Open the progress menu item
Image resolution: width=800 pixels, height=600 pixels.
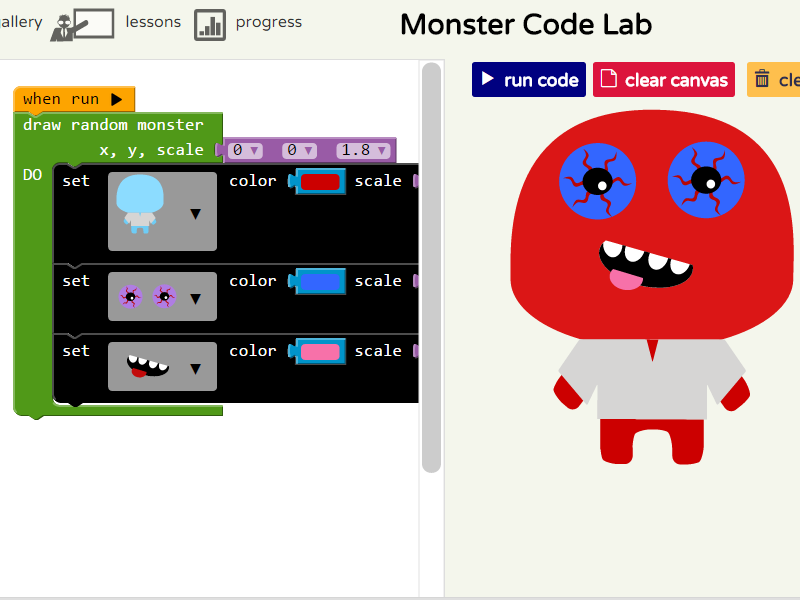[268, 22]
